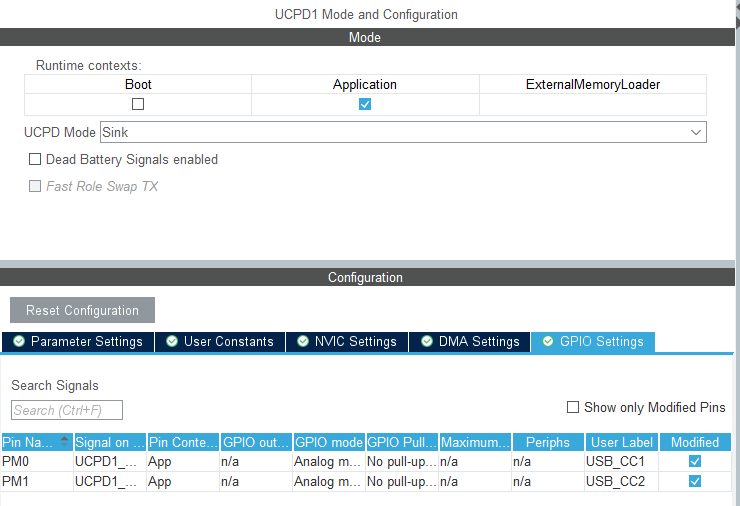Enable Dead Battery Signals checkbox

point(35,159)
